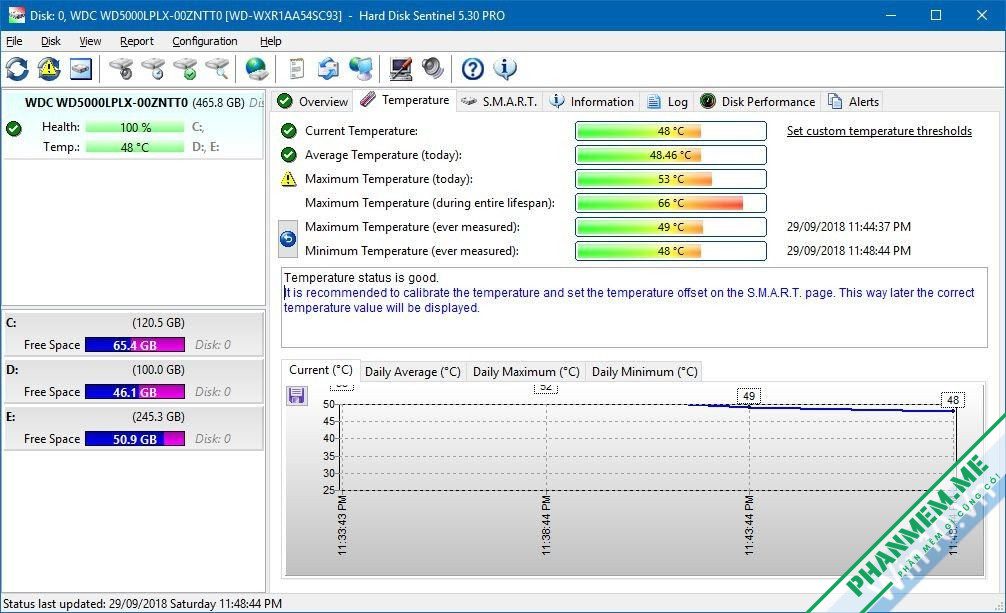Select the Daily Minimum (°C) chart tab
The height and width of the screenshot is (613, 1006).
tap(644, 372)
